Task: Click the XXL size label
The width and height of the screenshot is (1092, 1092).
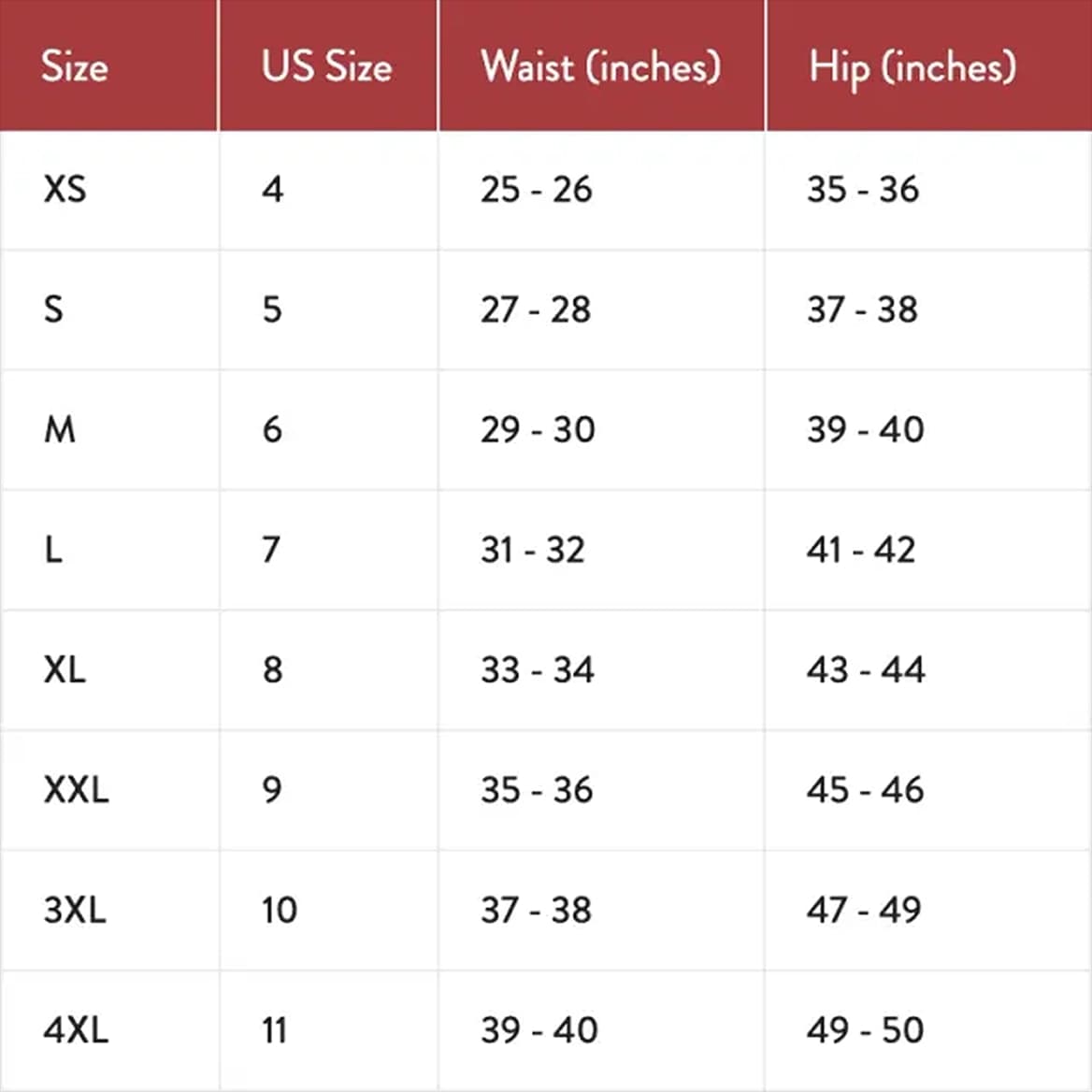Action: tap(76, 789)
